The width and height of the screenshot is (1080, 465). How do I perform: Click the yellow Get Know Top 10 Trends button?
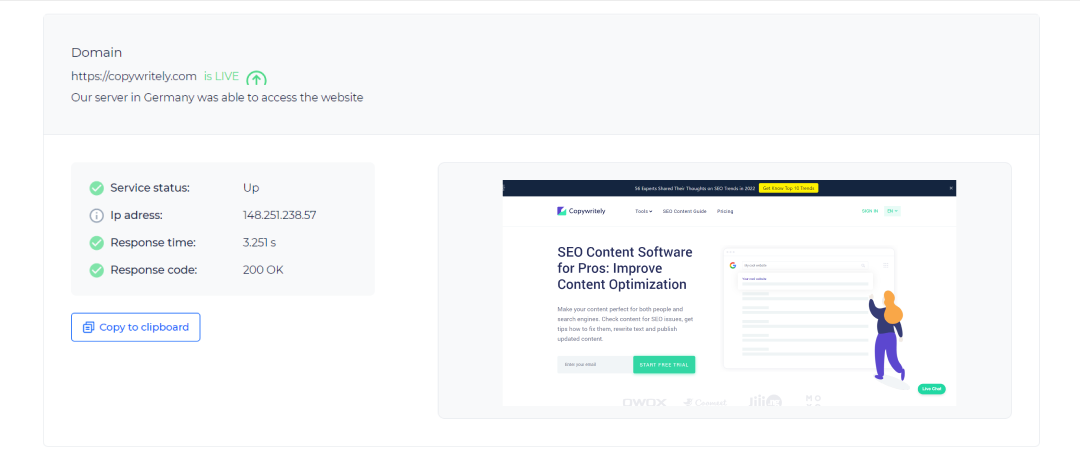pyautogui.click(x=789, y=187)
